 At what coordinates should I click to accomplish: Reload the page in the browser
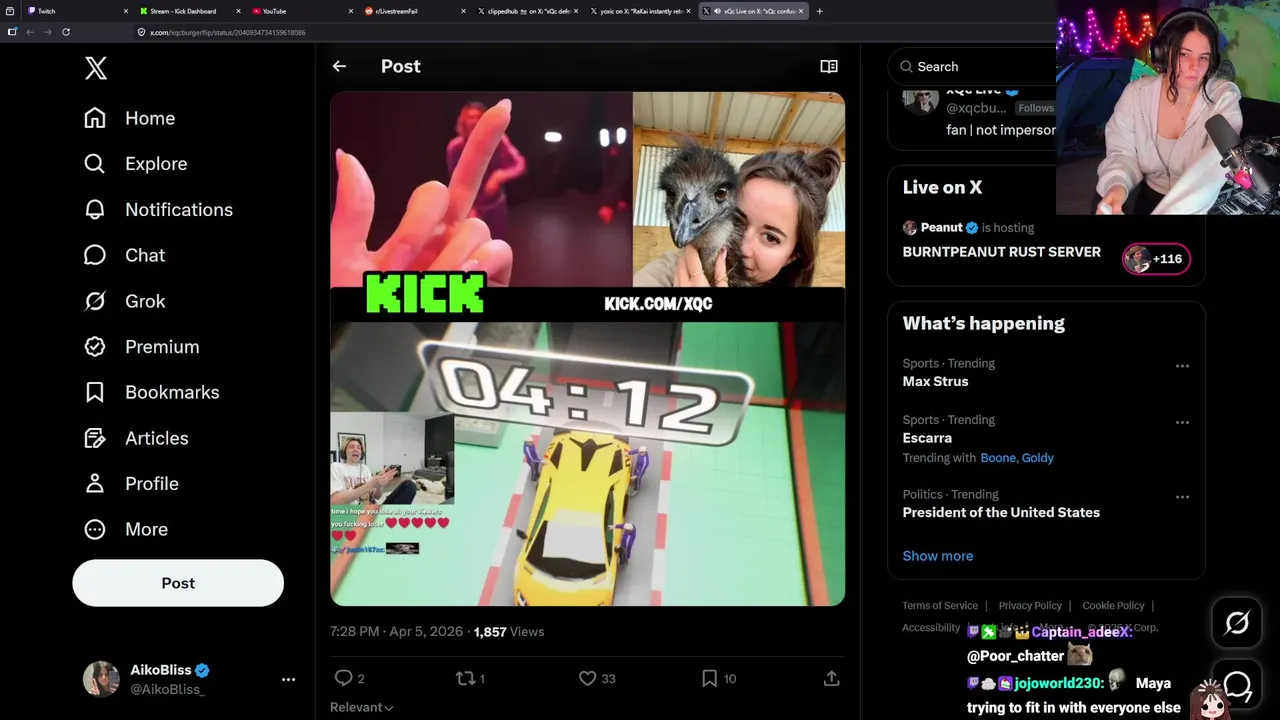point(66,32)
